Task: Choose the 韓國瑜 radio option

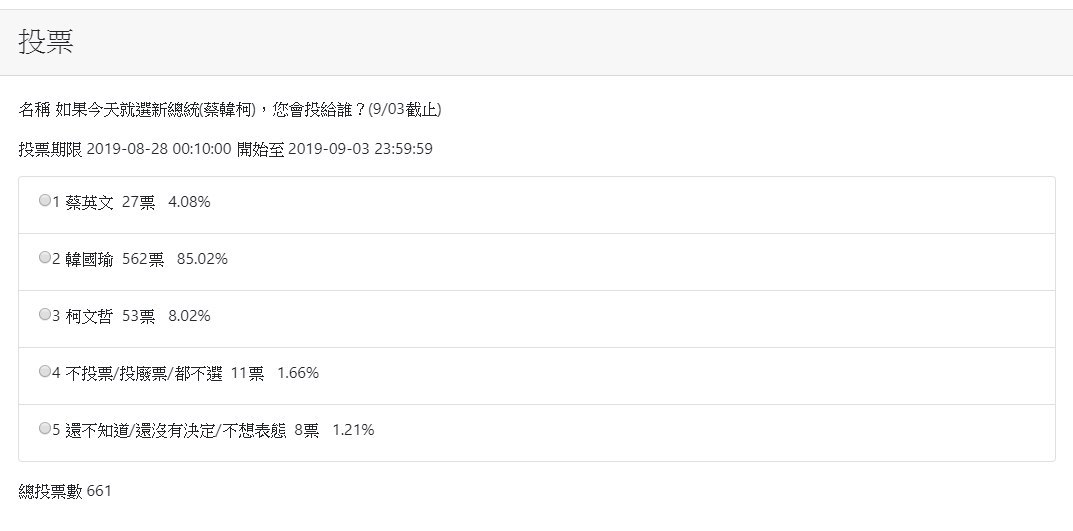Action: tap(44, 258)
